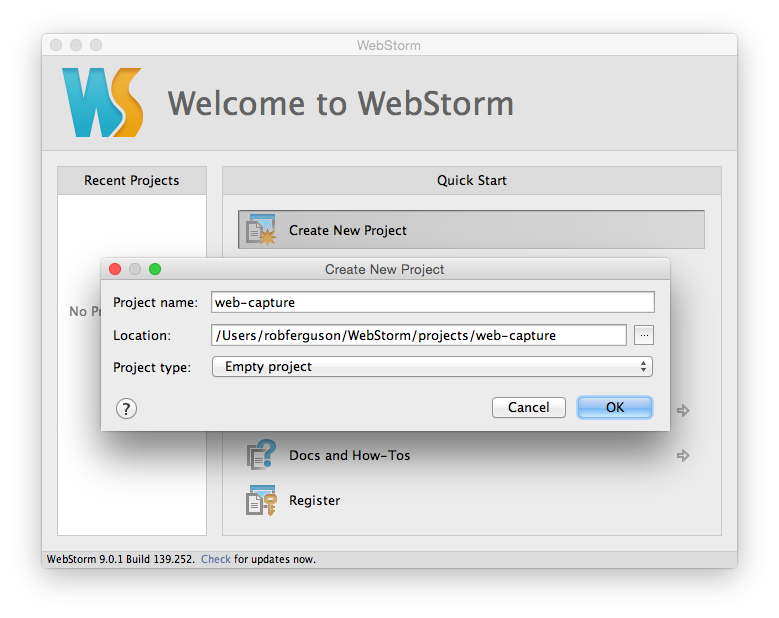This screenshot has height=618, width=779.
Task: Browse for location with the ellipsis button
Action: (x=644, y=335)
